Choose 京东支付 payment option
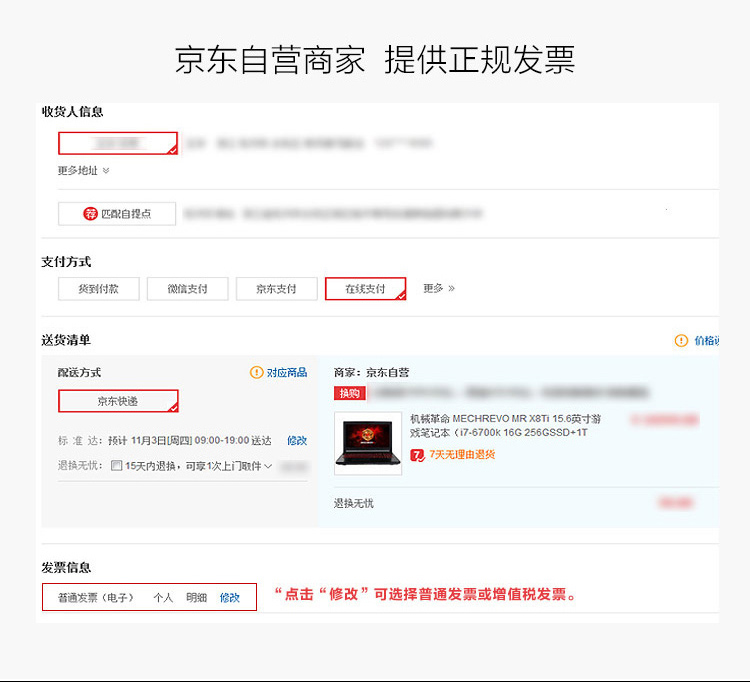Viewport: 750px width, 682px height. coord(276,289)
